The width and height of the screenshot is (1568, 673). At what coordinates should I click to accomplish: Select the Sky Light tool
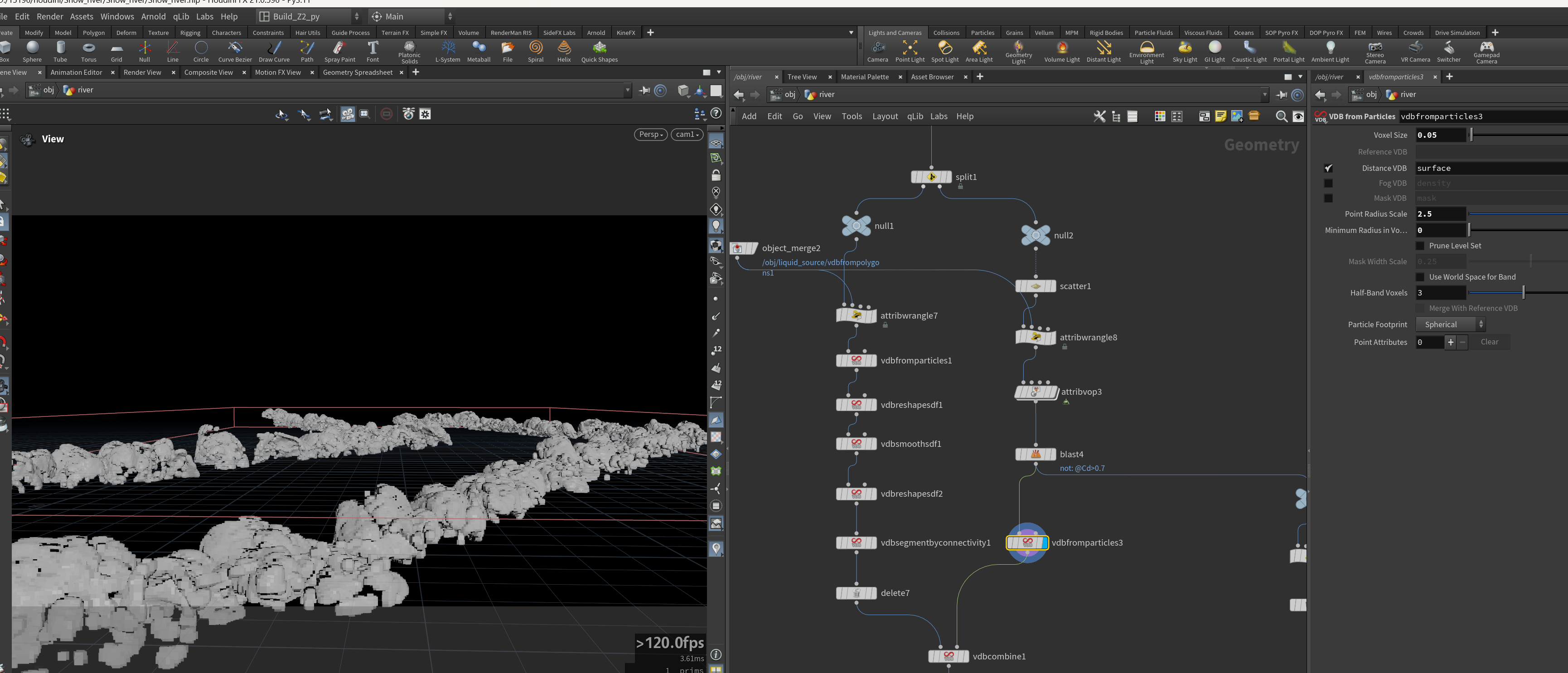click(1185, 51)
